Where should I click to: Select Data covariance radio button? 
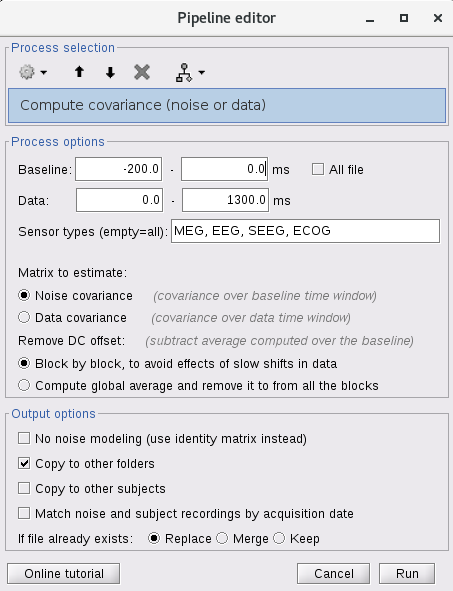[x=24, y=317]
